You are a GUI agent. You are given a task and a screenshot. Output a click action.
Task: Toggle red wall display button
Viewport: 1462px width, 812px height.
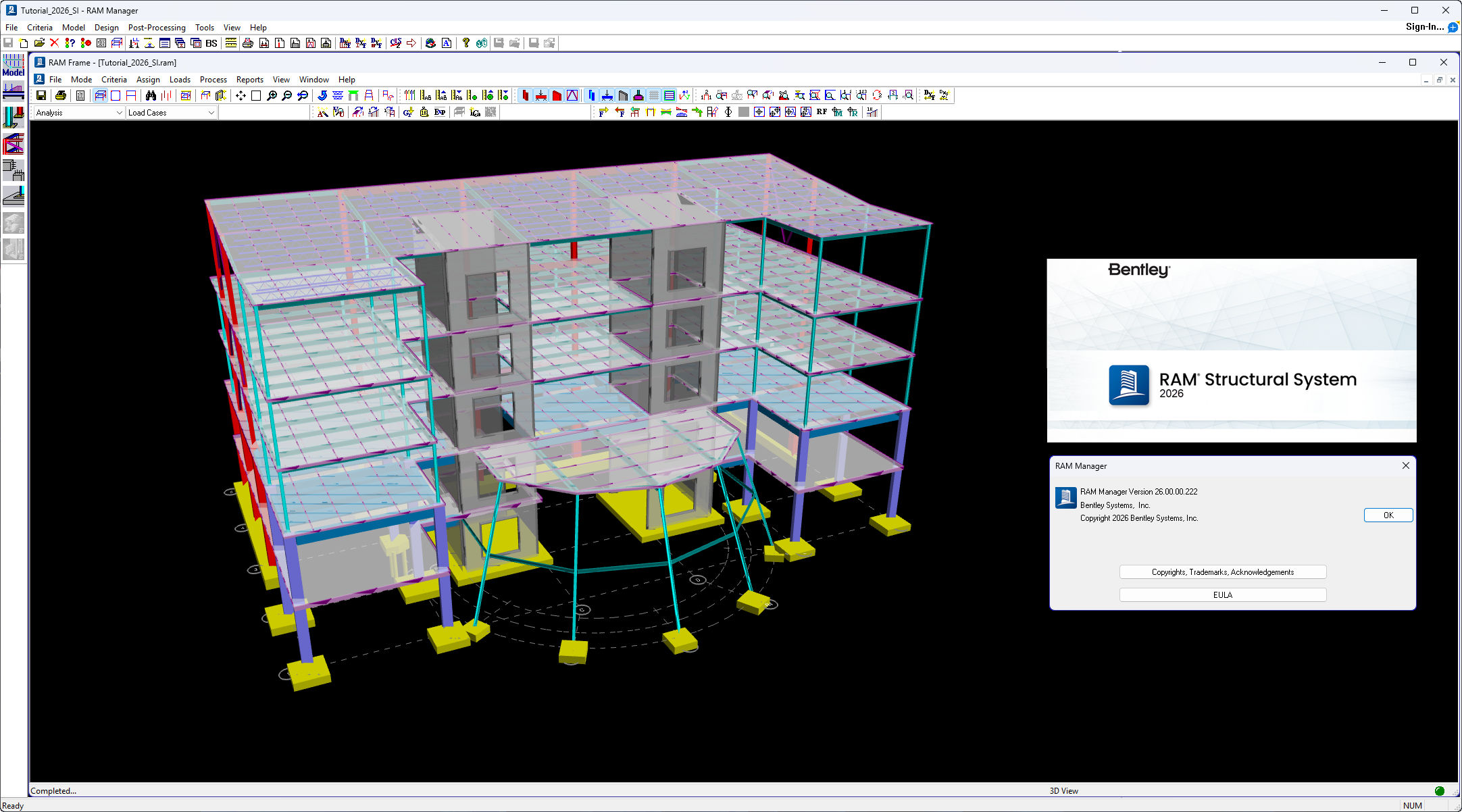[557, 95]
